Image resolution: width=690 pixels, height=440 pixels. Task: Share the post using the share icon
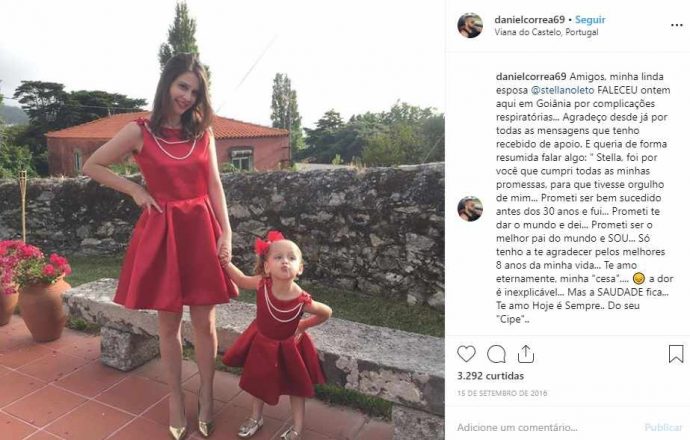(x=526, y=354)
